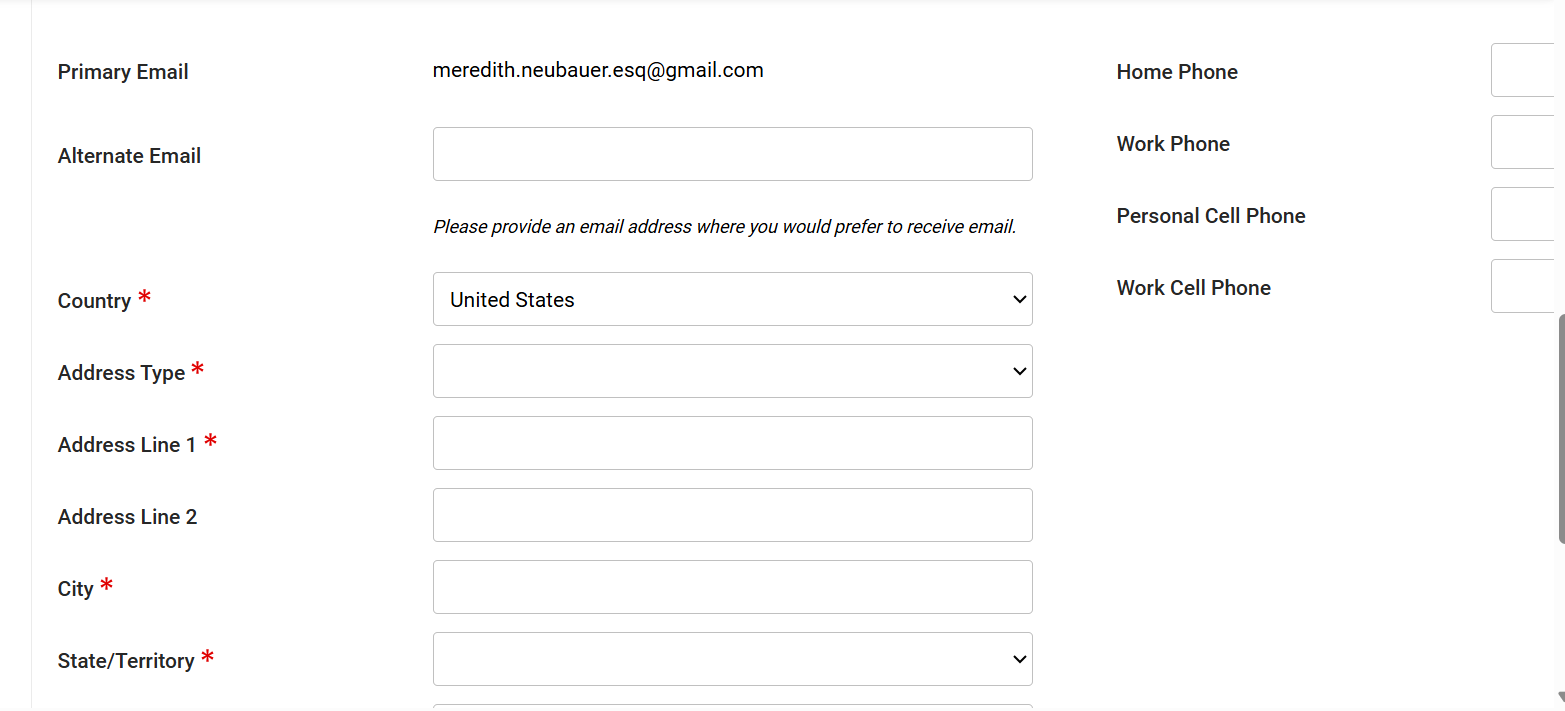Screen dimensions: 1565x711
Task: Click the City input field
Action: pos(732,587)
